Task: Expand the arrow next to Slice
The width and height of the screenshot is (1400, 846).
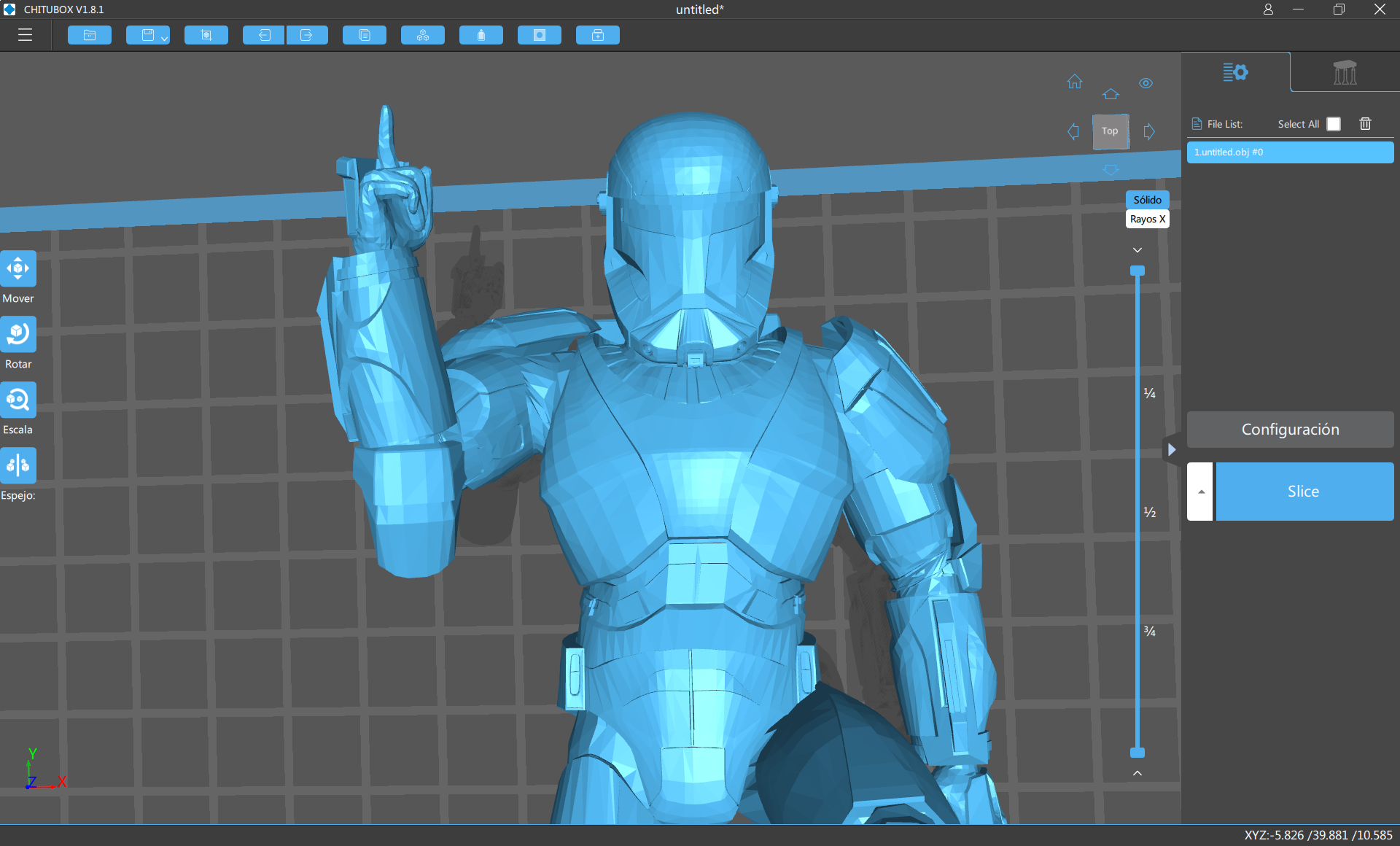Action: (1200, 492)
